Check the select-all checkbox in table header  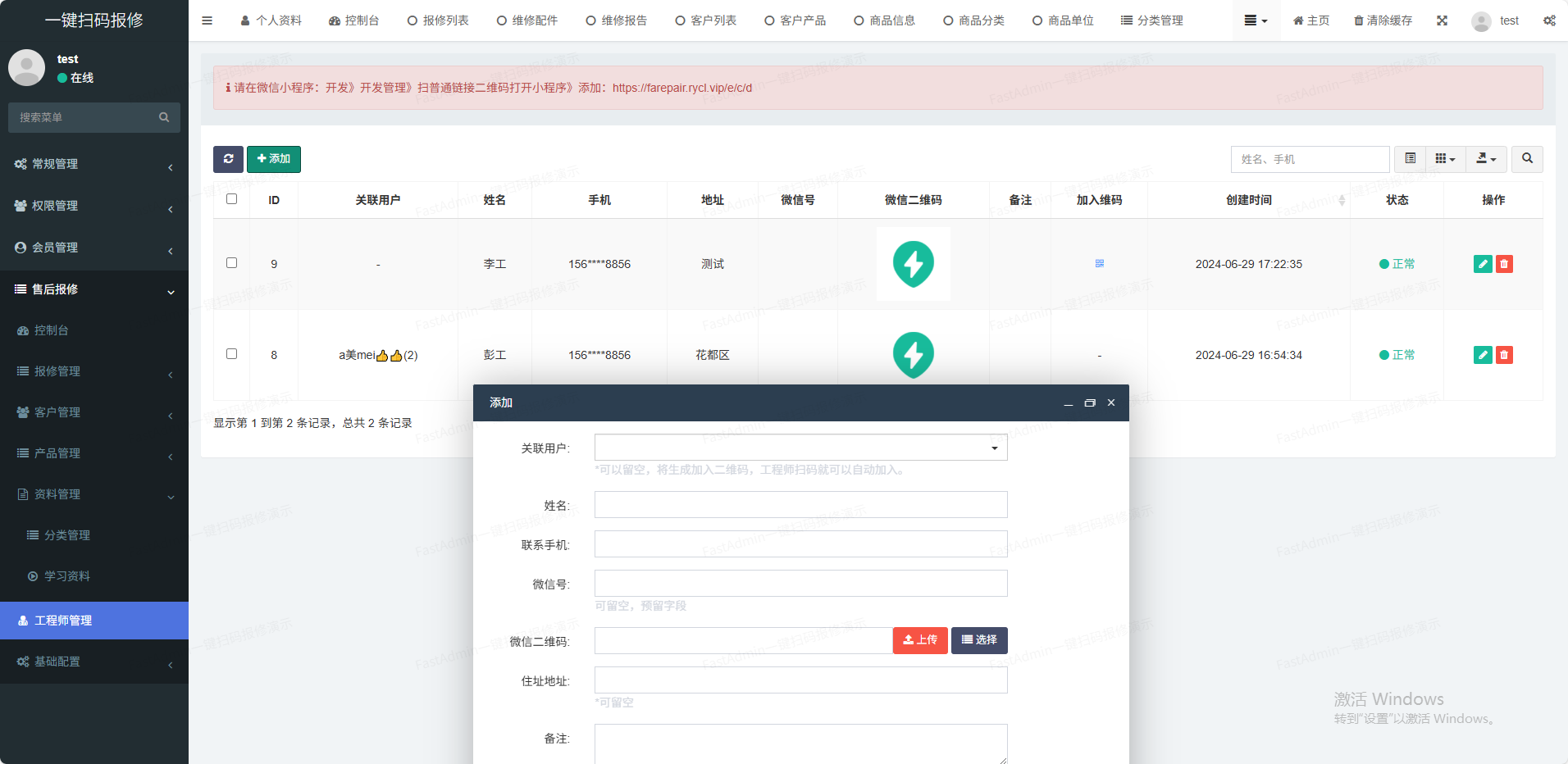tap(232, 199)
